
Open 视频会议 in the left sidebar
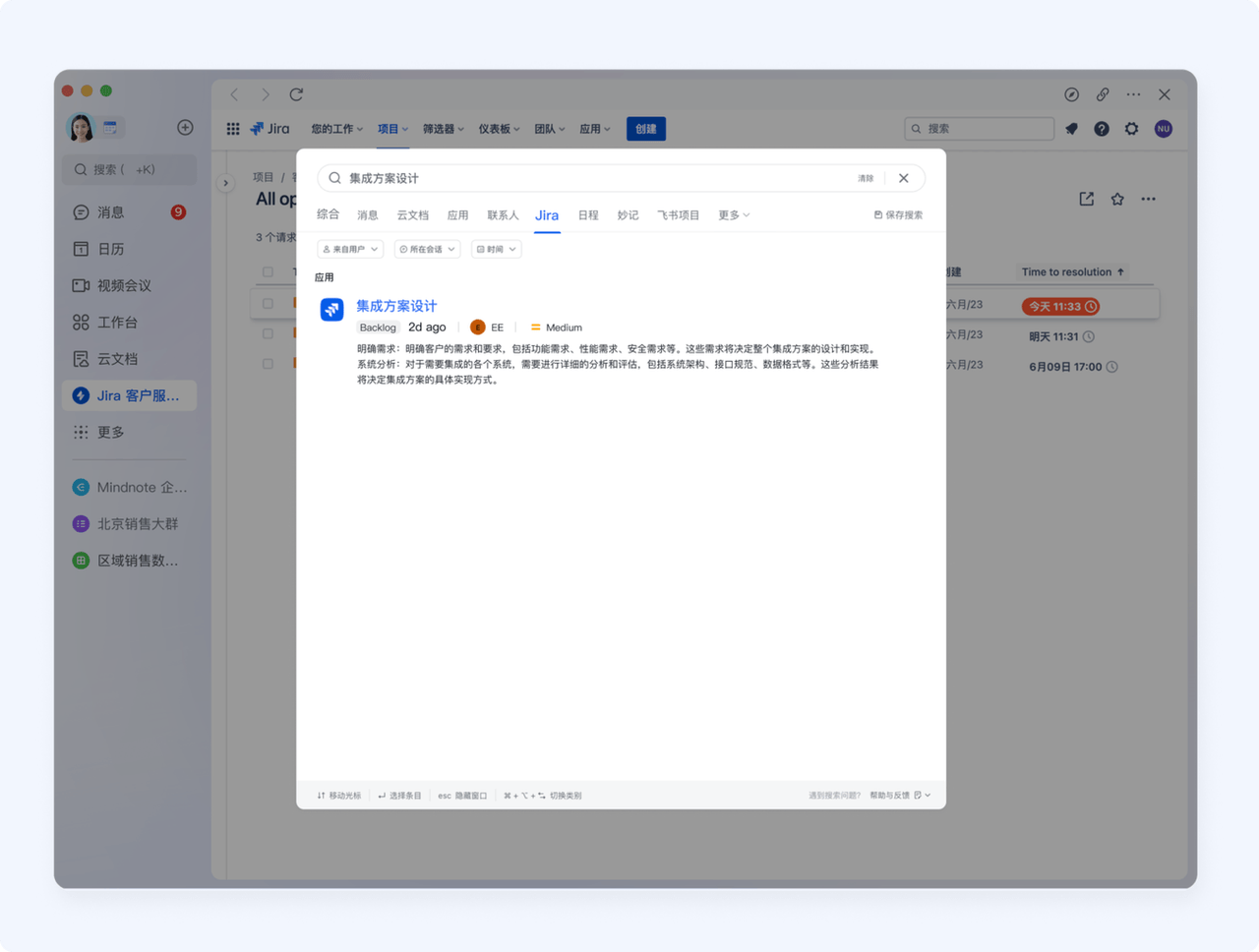click(129, 285)
